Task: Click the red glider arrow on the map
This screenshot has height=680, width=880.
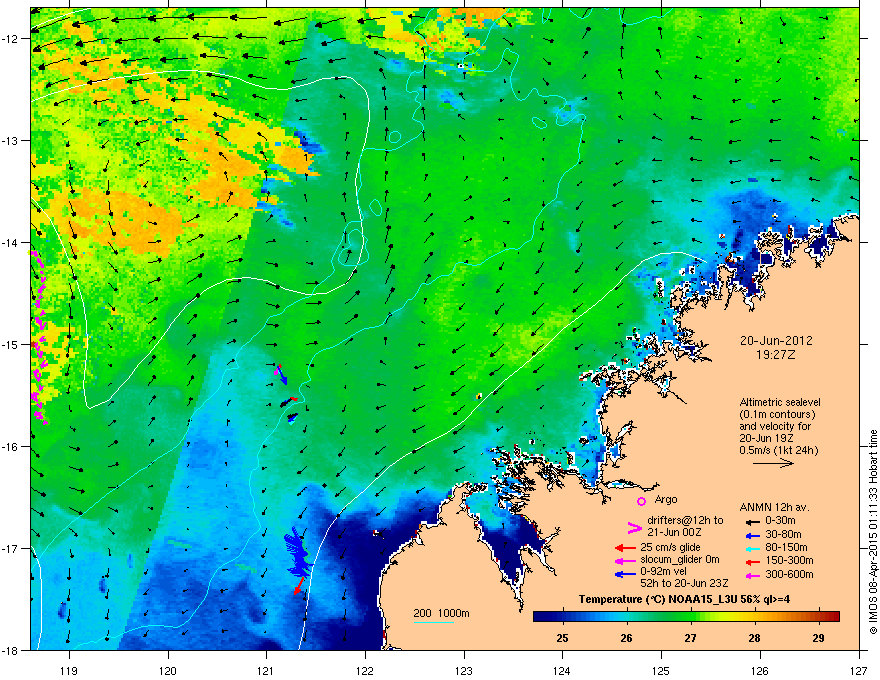Action: click(299, 586)
